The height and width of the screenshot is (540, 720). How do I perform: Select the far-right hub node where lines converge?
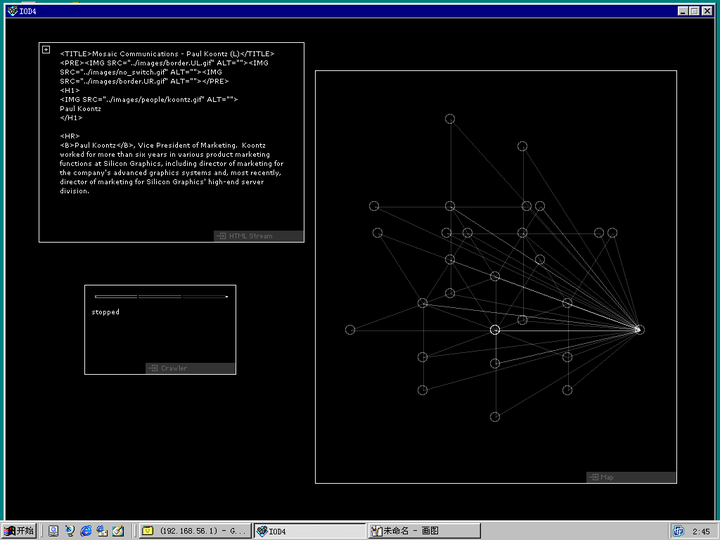640,329
